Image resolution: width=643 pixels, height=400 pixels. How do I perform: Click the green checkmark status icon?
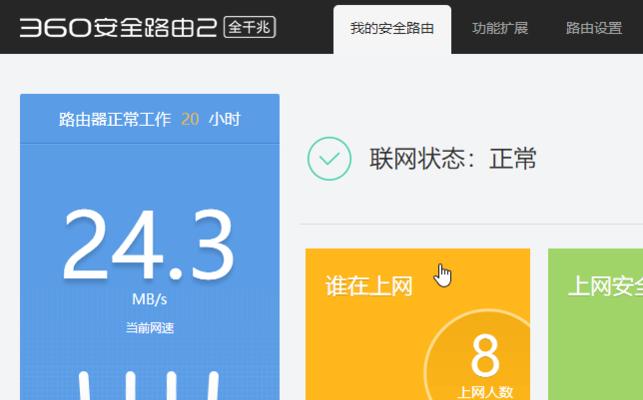click(x=329, y=159)
